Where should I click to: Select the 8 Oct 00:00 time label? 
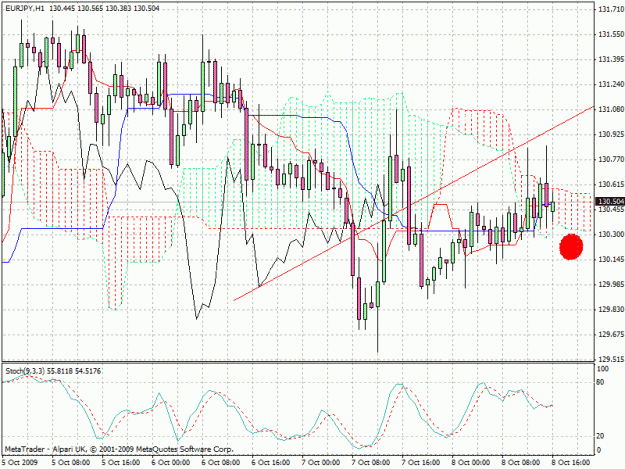point(471,462)
